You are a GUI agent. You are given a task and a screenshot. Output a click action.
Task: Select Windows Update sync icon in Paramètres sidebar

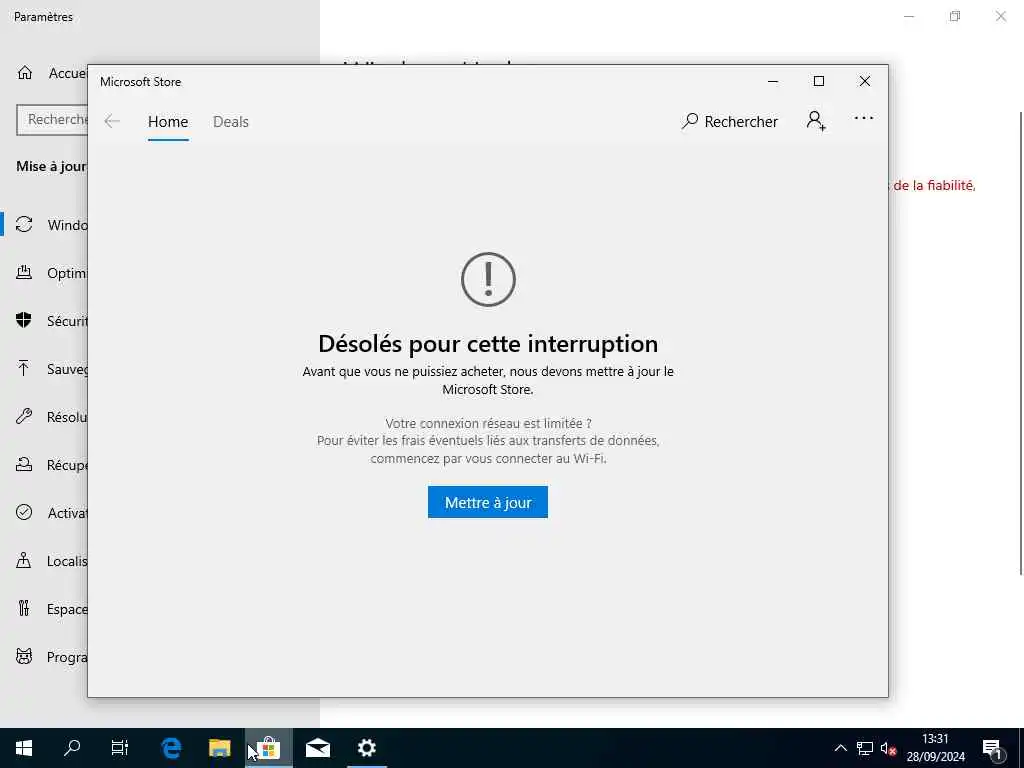tap(24, 225)
